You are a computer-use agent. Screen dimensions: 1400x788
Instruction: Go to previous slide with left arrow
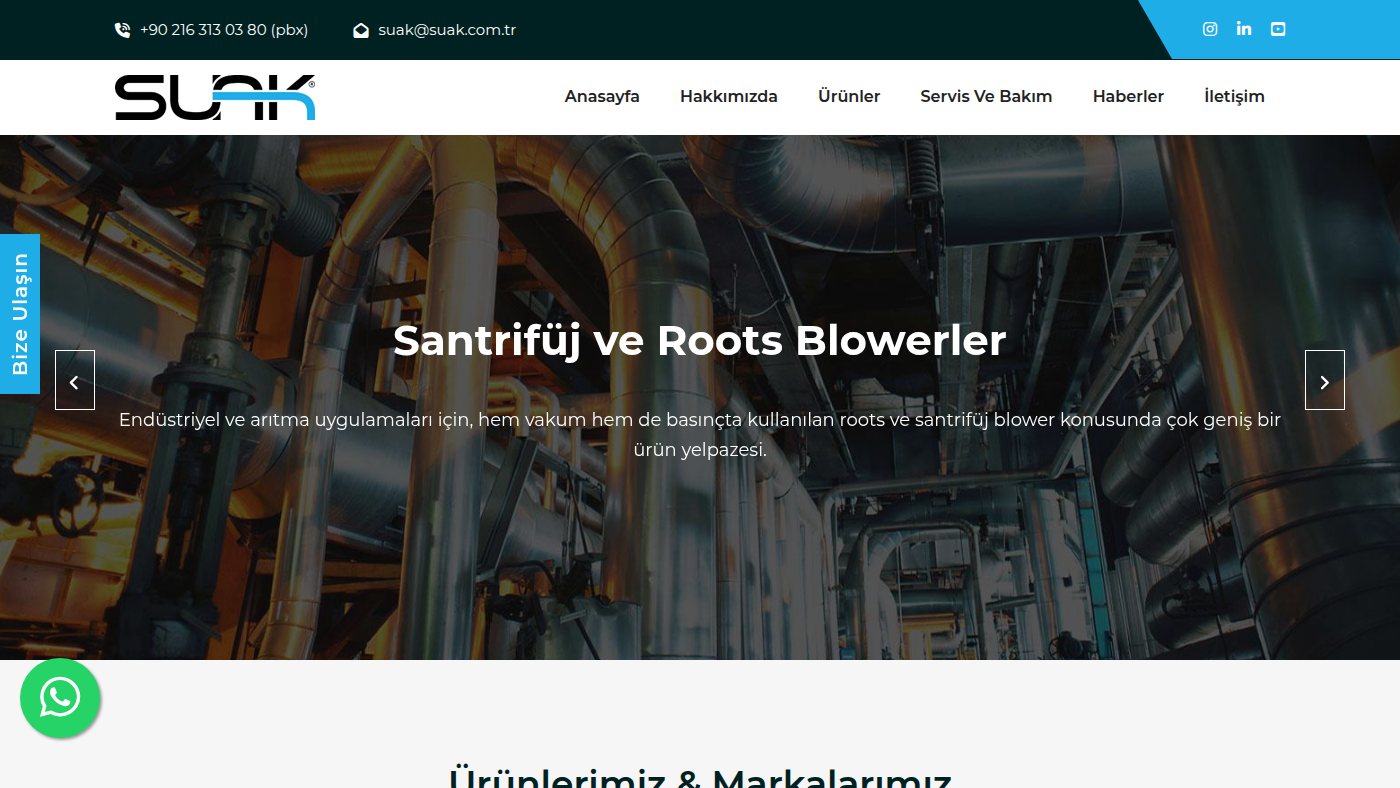pos(75,380)
